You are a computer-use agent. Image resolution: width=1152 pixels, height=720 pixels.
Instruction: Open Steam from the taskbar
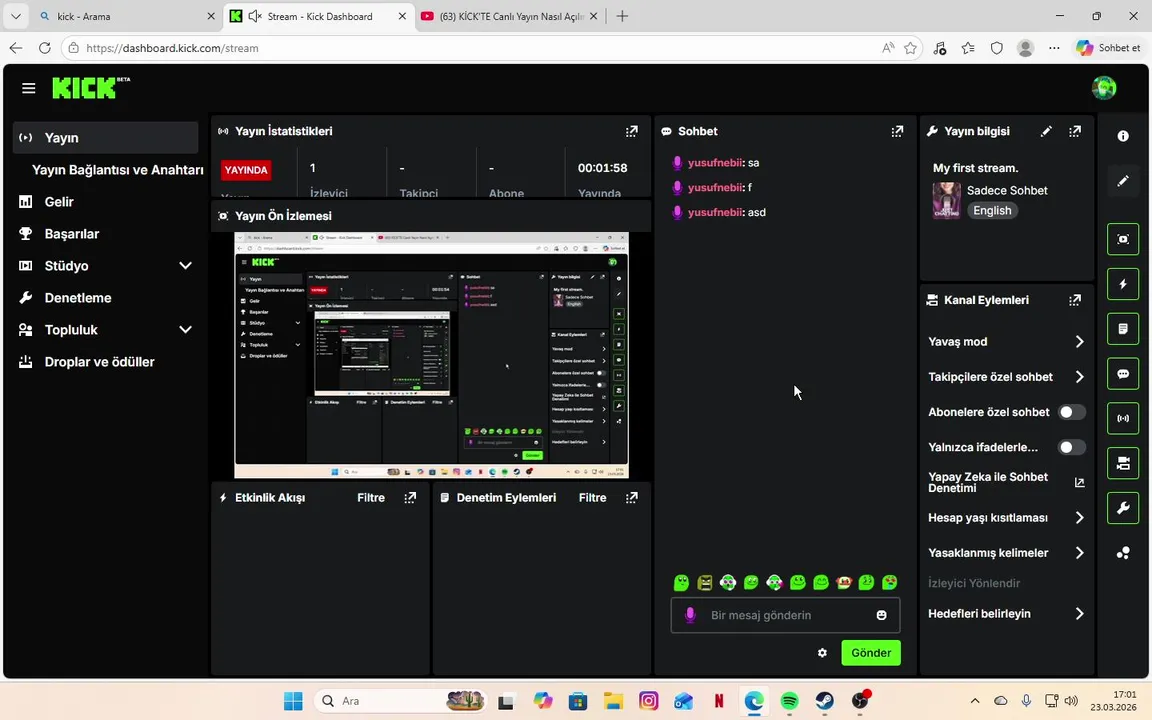(x=824, y=701)
